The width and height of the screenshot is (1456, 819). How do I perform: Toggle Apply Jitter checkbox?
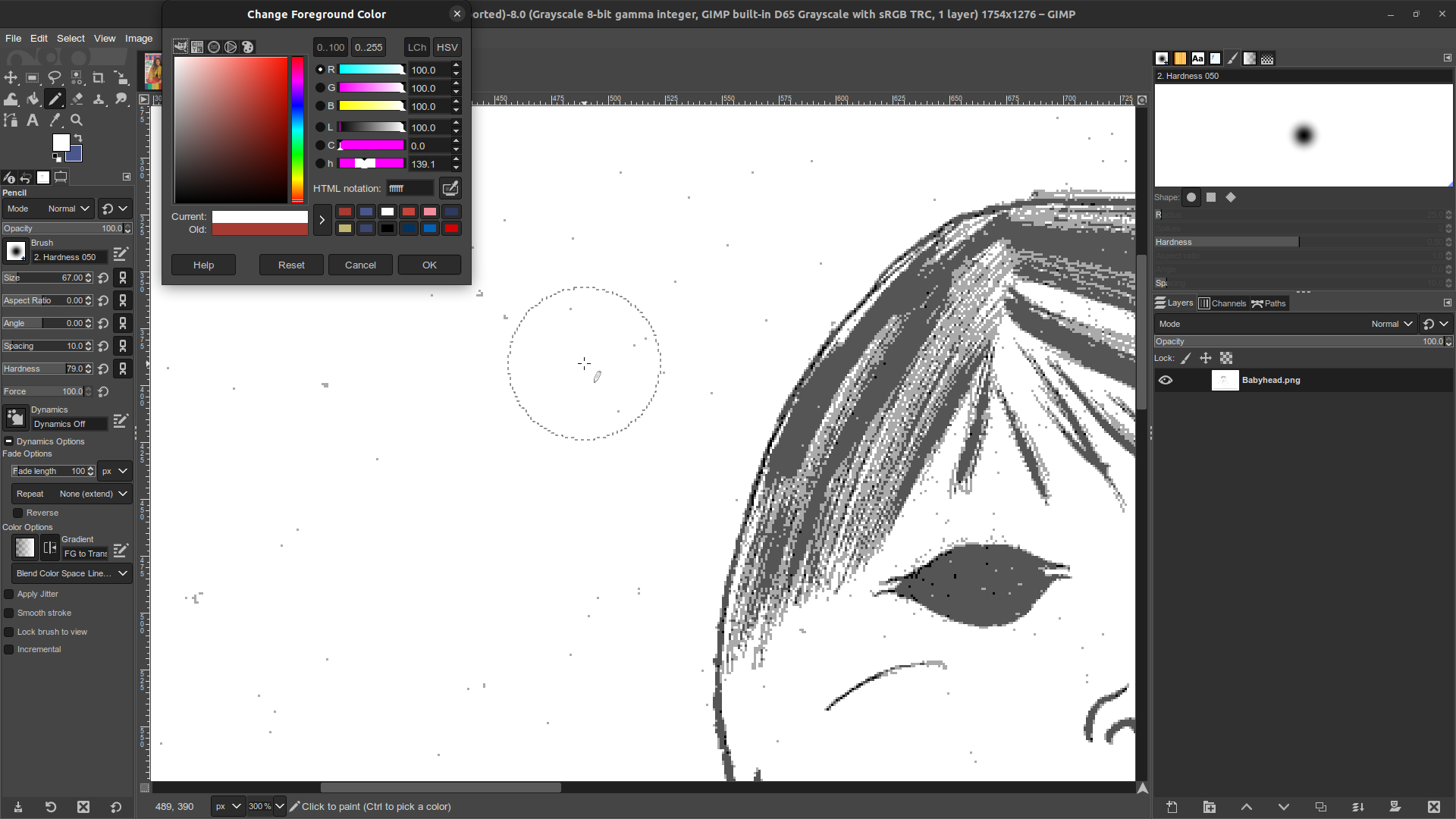(9, 594)
